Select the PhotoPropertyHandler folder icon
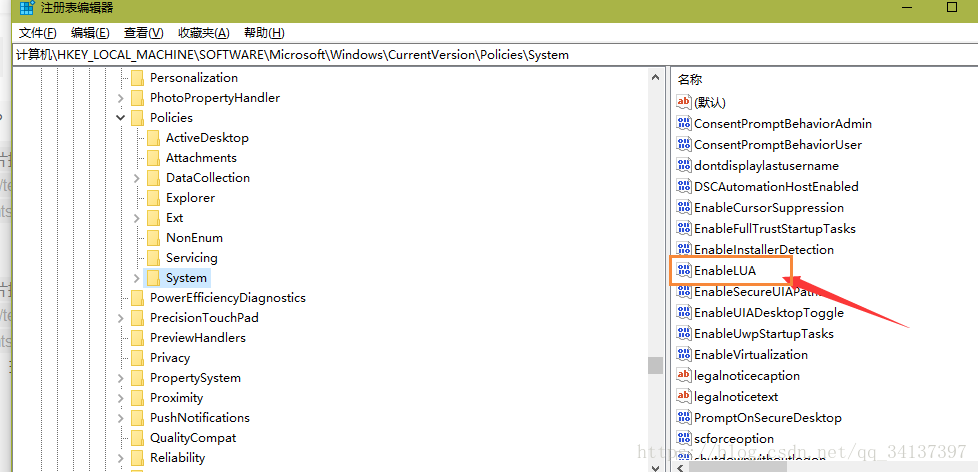This screenshot has height=472, width=978. tap(138, 98)
